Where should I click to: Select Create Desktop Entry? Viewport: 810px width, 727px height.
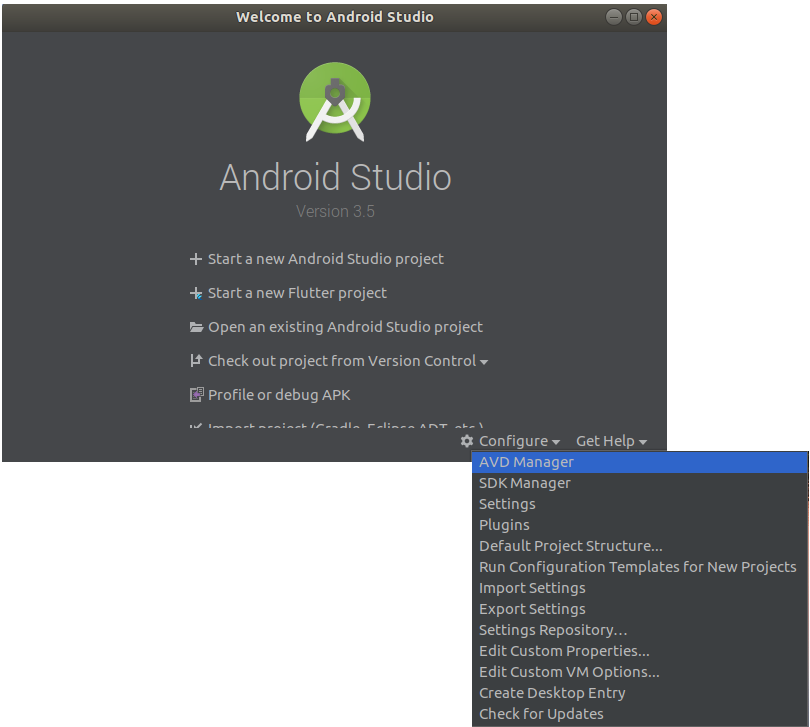pyautogui.click(x=552, y=692)
